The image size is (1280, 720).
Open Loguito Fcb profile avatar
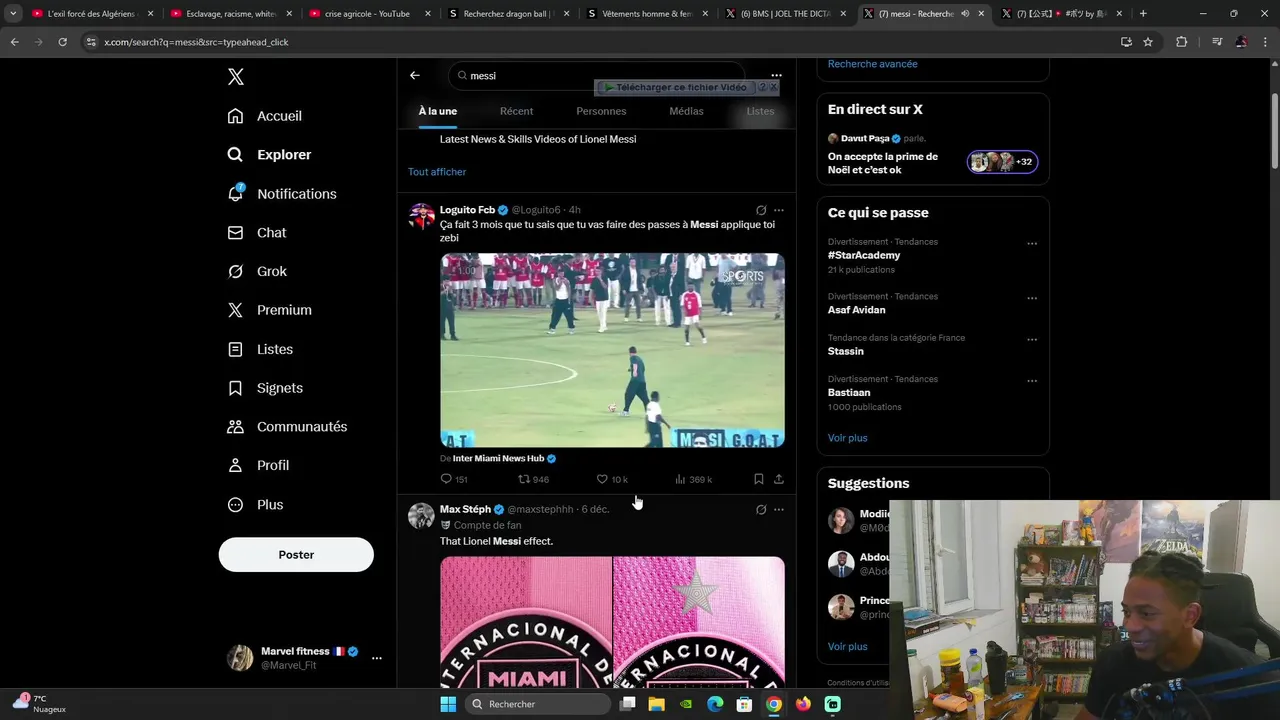click(421, 216)
